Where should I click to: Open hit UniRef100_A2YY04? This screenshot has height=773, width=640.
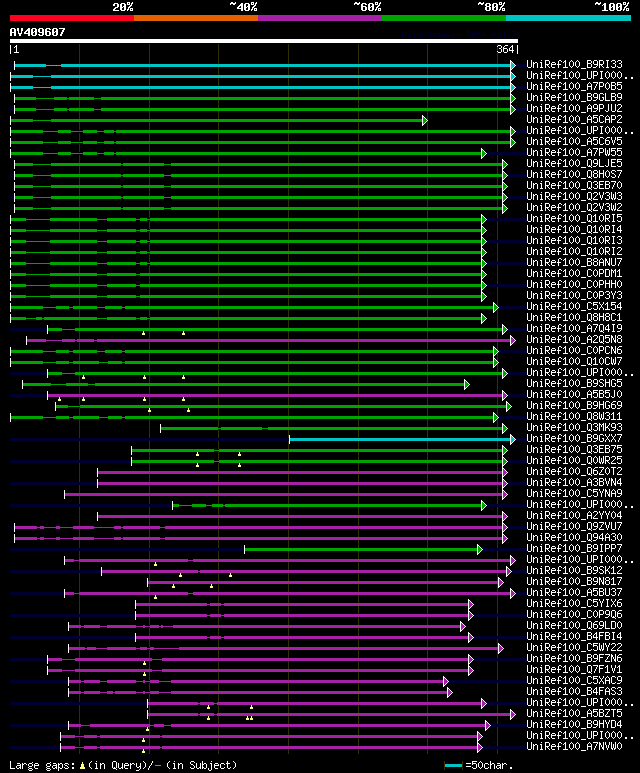pyautogui.click(x=574, y=516)
